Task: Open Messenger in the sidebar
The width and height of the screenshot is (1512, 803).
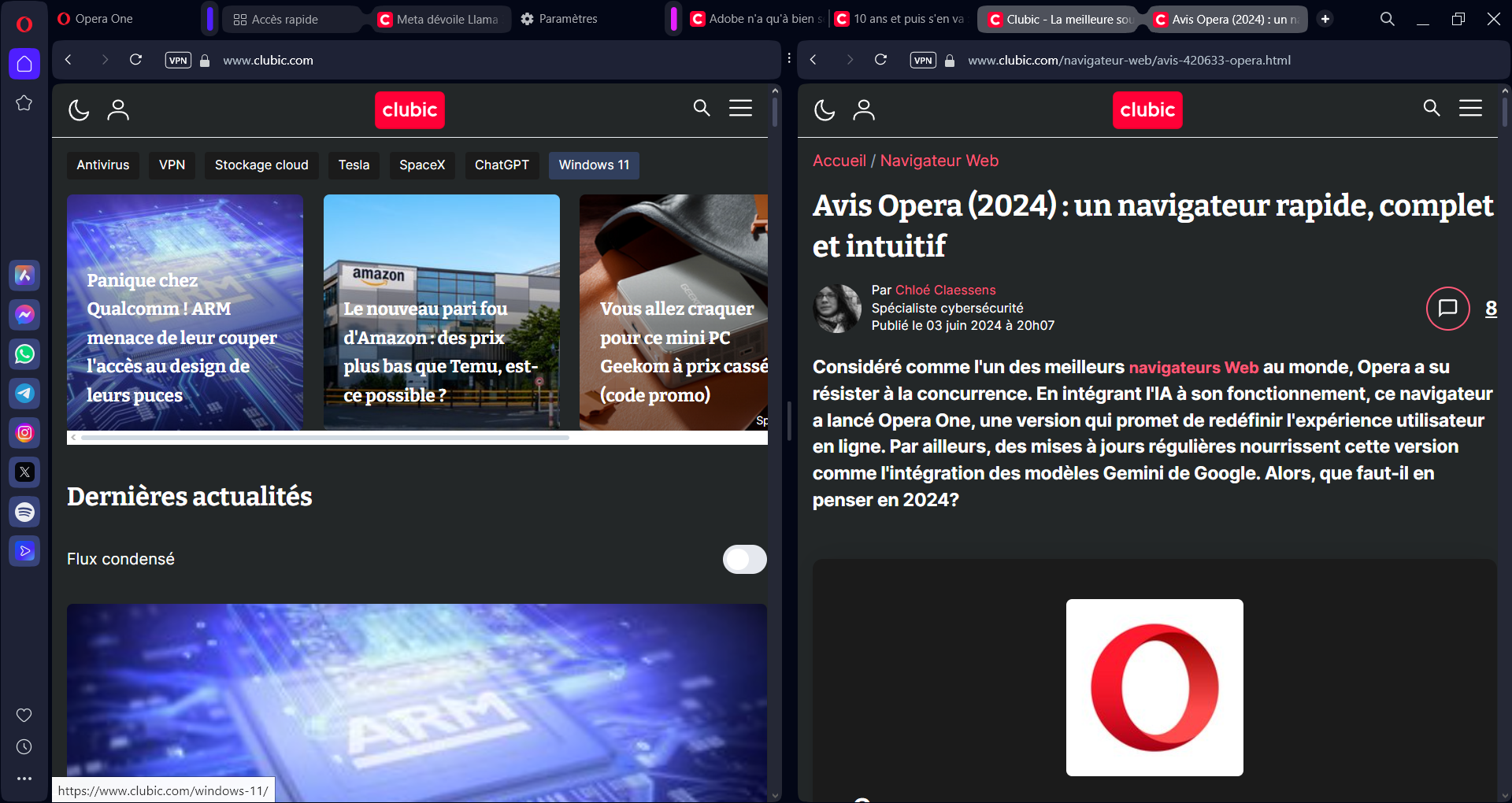Action: (24, 315)
